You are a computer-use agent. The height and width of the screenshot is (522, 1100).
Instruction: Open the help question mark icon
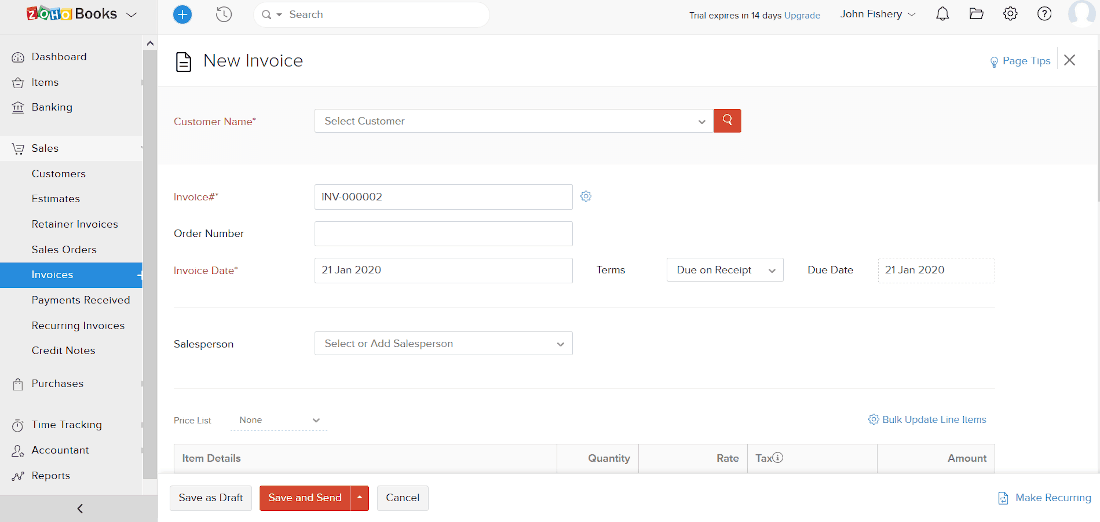(x=1045, y=14)
